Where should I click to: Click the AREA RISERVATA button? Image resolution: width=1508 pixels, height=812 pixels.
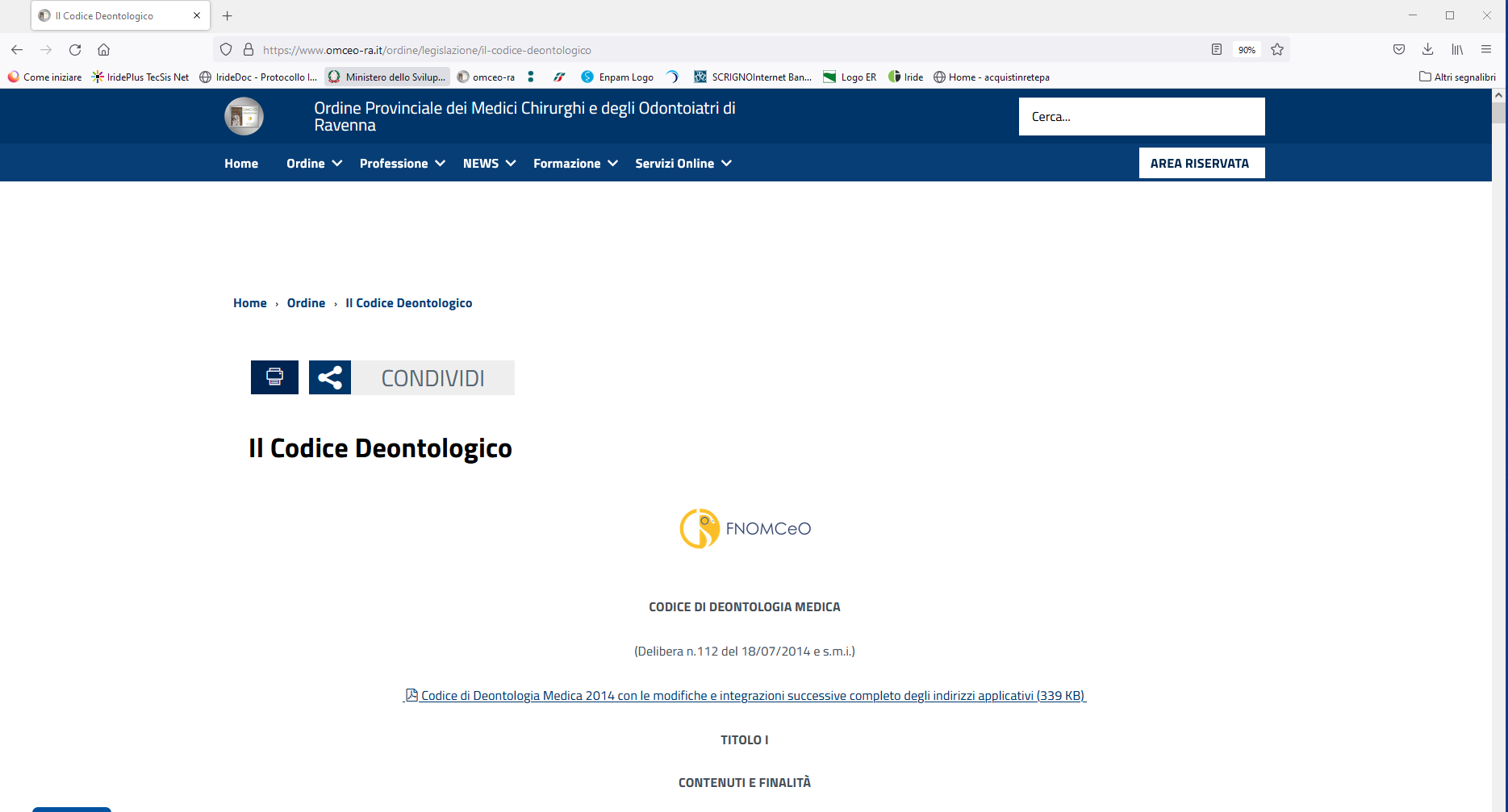click(x=1201, y=164)
